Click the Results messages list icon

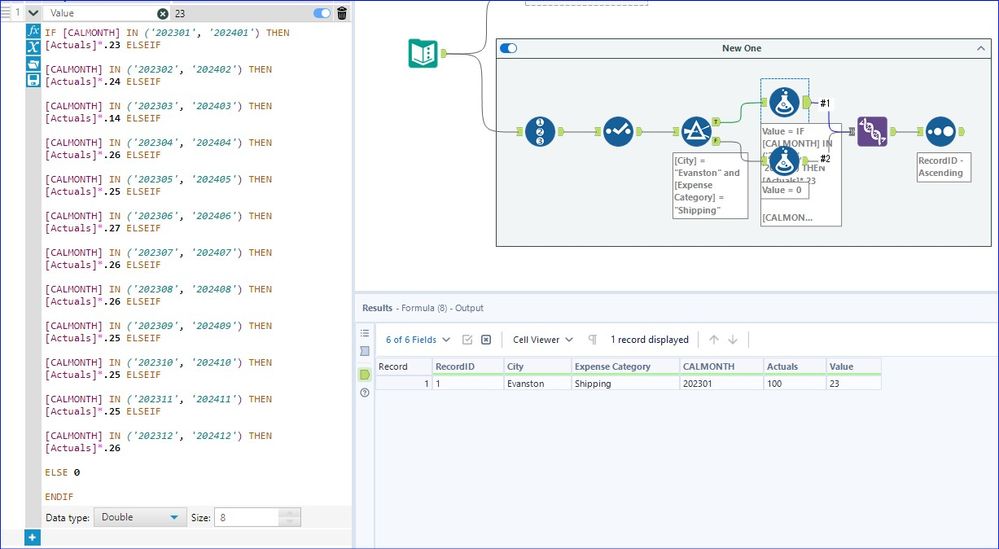click(364, 333)
